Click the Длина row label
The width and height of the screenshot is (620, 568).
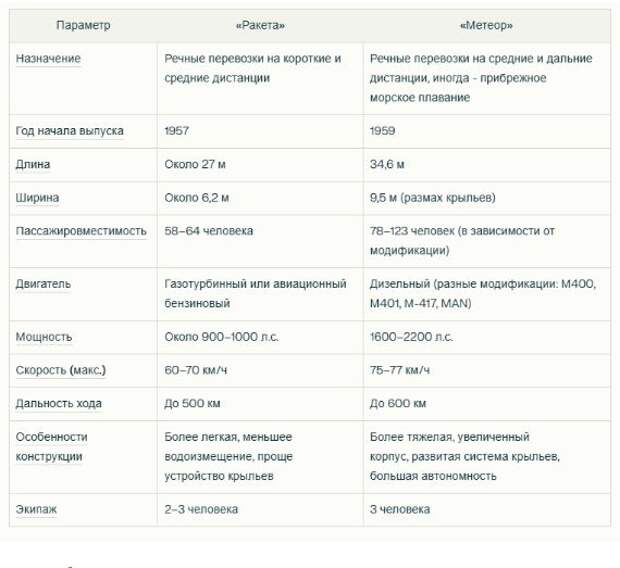pos(33,164)
